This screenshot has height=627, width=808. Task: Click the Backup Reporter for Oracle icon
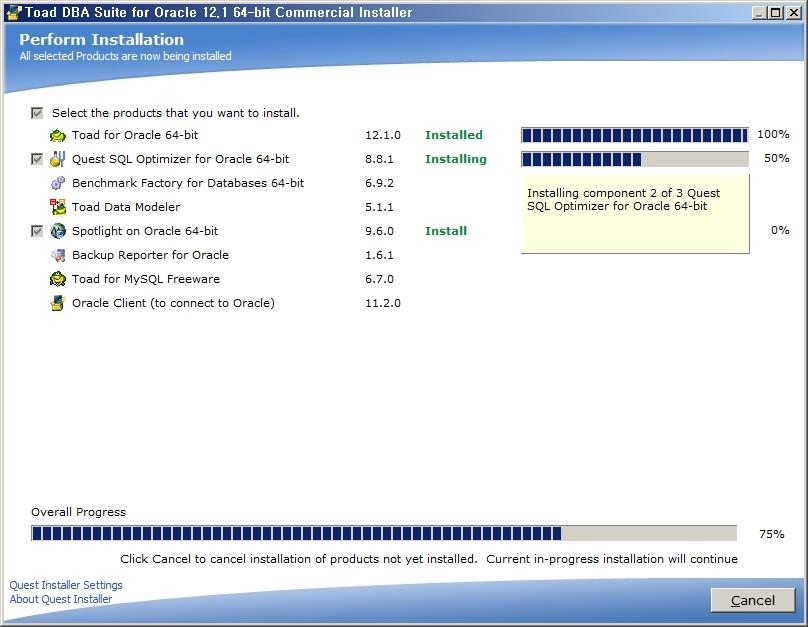(58, 255)
